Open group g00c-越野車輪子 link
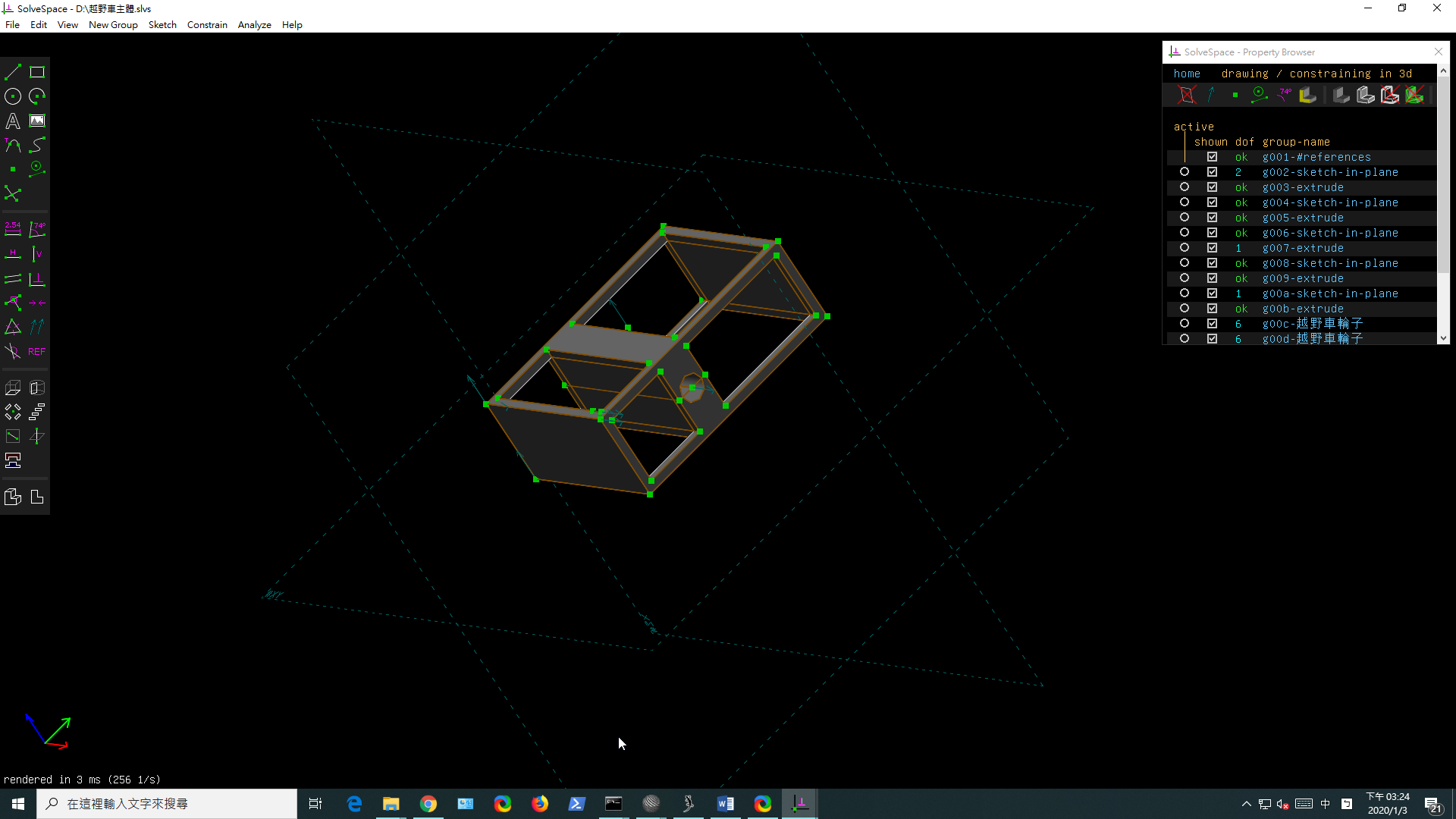Image resolution: width=1456 pixels, height=819 pixels. point(1313,324)
